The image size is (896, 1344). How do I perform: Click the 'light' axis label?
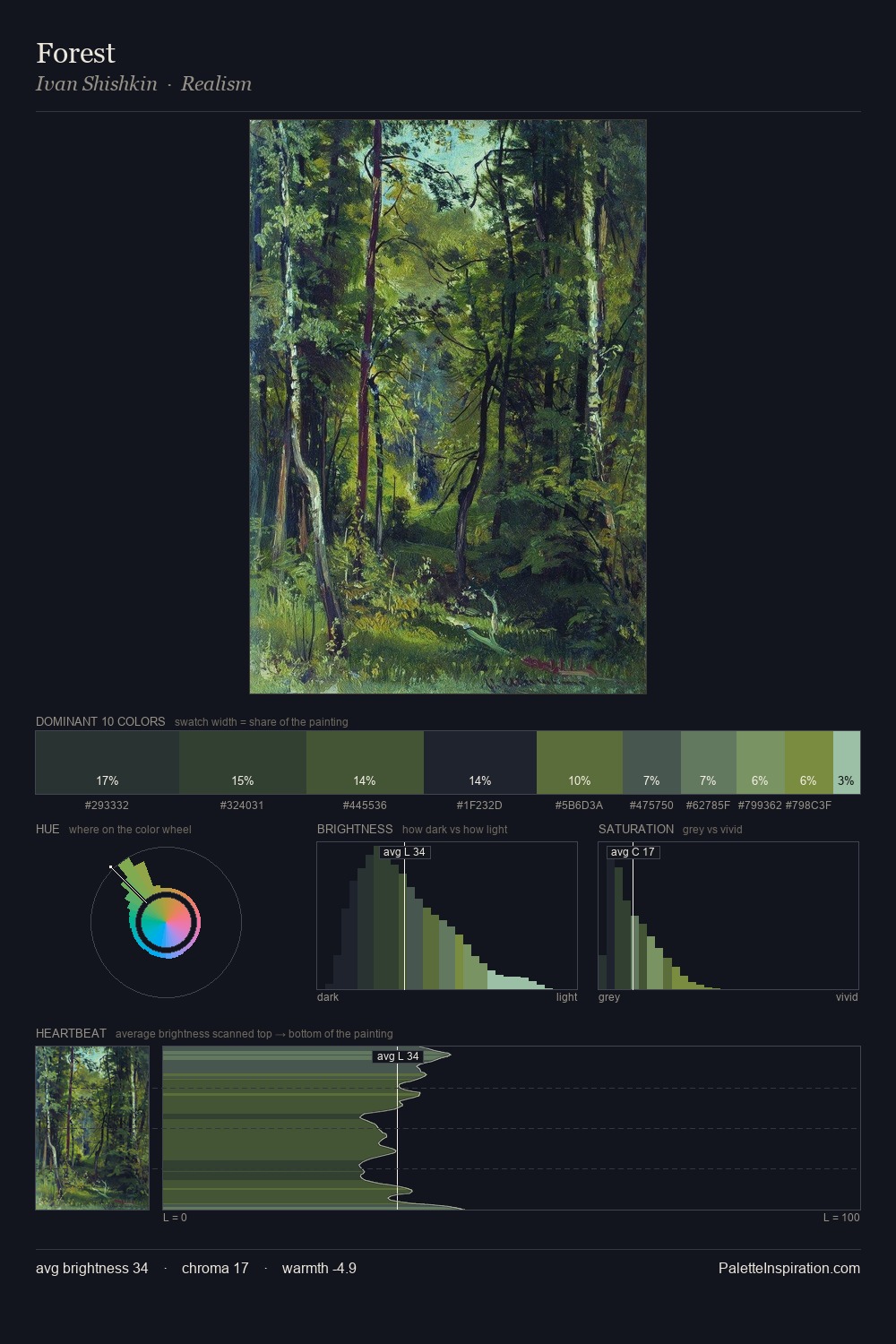pyautogui.click(x=567, y=997)
